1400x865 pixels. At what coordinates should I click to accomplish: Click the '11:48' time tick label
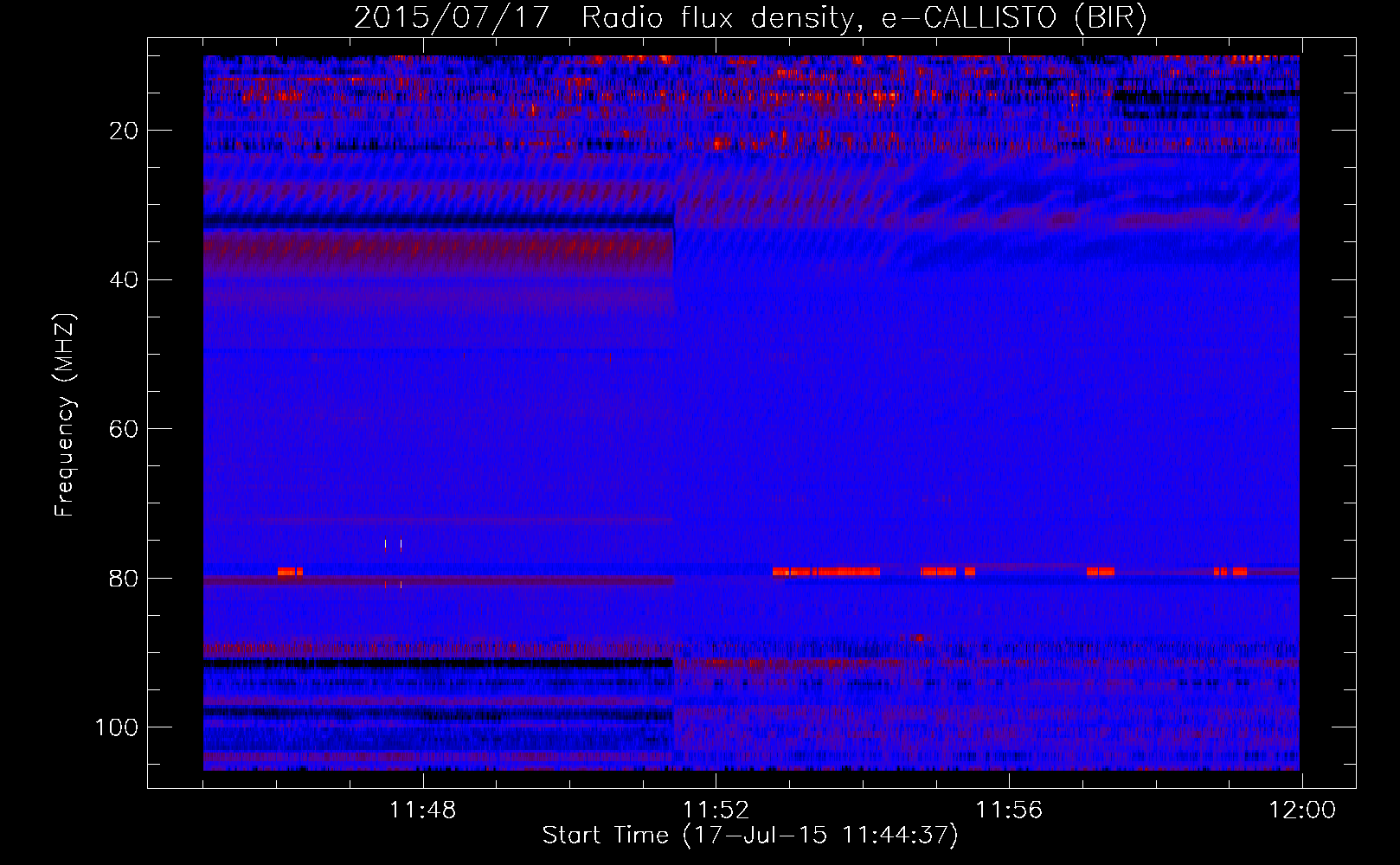point(422,811)
